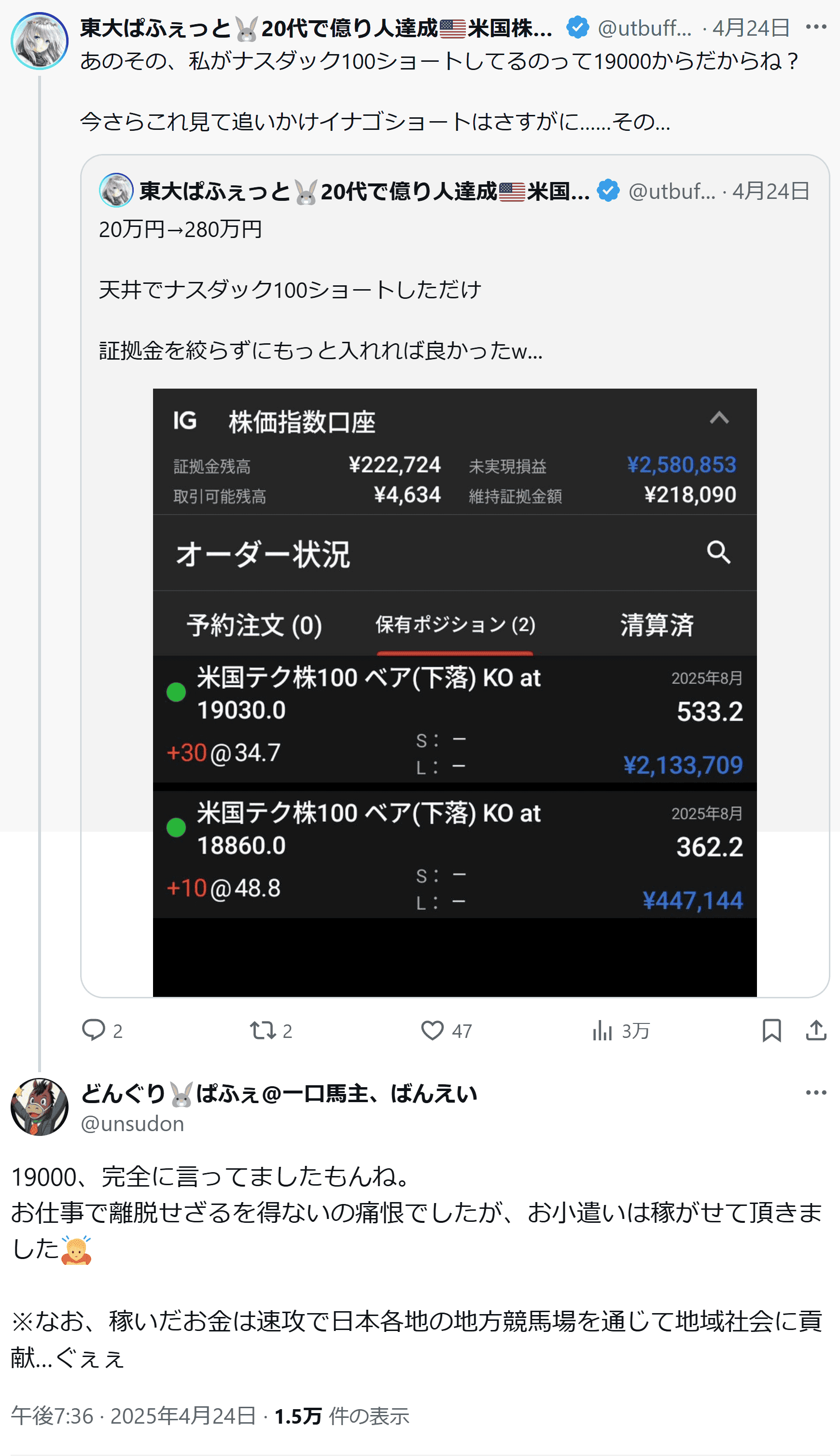Select the 保有ポジション (2) tab
Screen dimensions: 840x1456
[x=455, y=624]
